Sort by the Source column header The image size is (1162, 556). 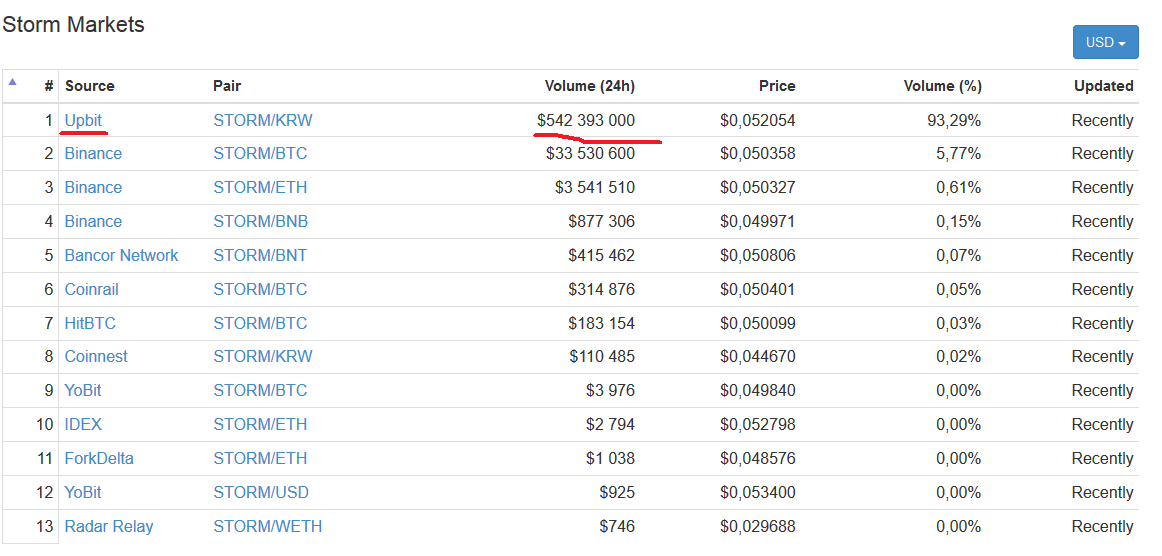tap(90, 86)
